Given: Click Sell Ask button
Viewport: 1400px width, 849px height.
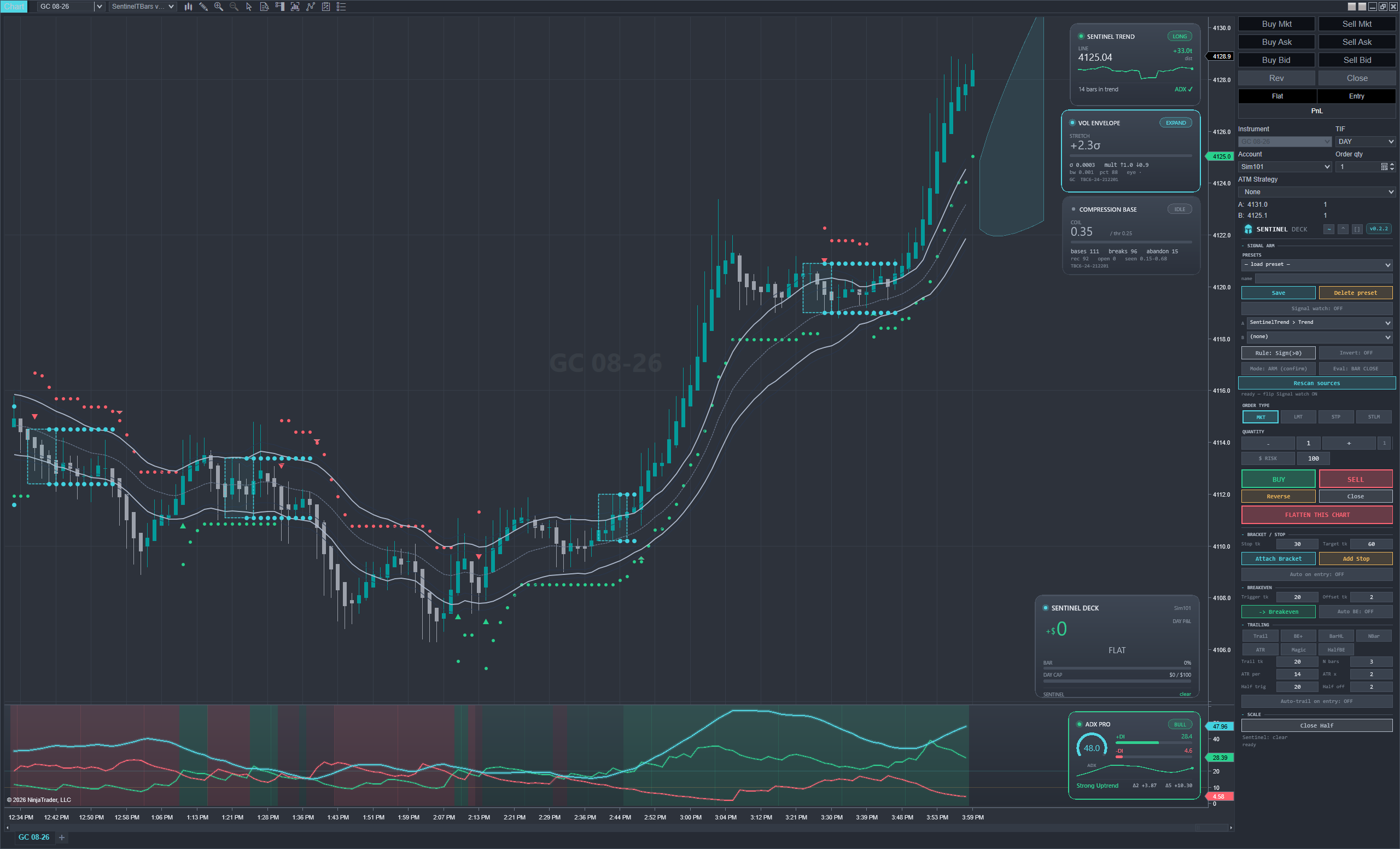Looking at the screenshot, I should (1357, 42).
